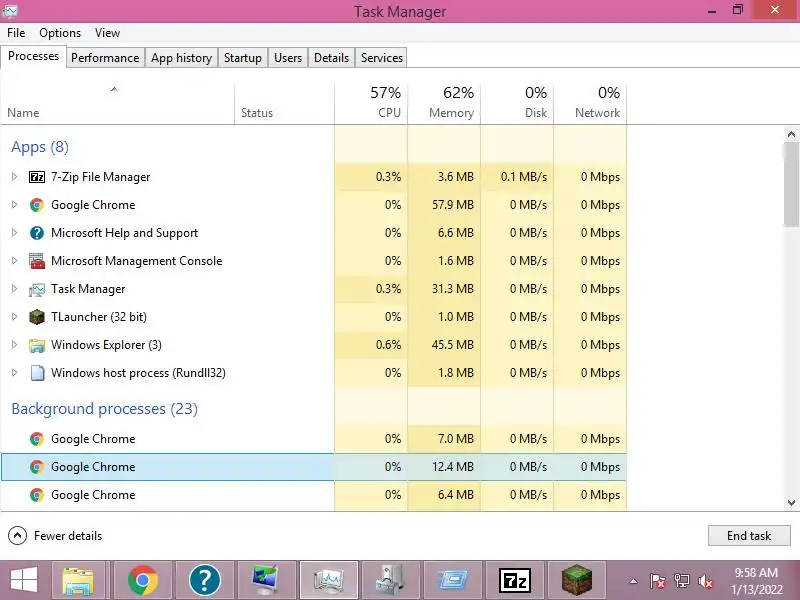Select the 'Background processes (23)' heading
Image resolution: width=800 pixels, height=600 pixels.
[x=104, y=409]
